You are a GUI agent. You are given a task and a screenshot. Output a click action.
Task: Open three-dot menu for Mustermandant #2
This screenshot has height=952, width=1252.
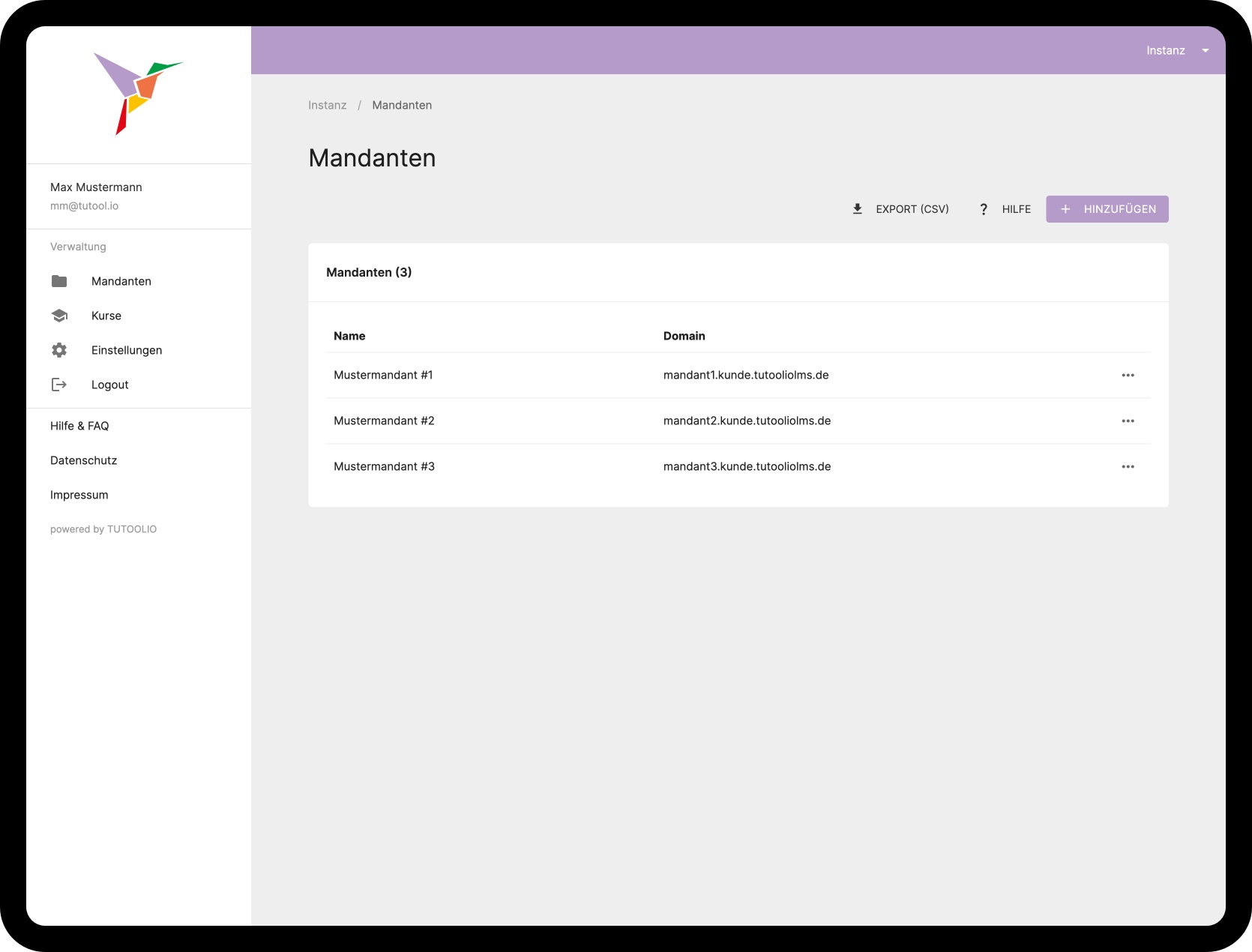(1128, 421)
